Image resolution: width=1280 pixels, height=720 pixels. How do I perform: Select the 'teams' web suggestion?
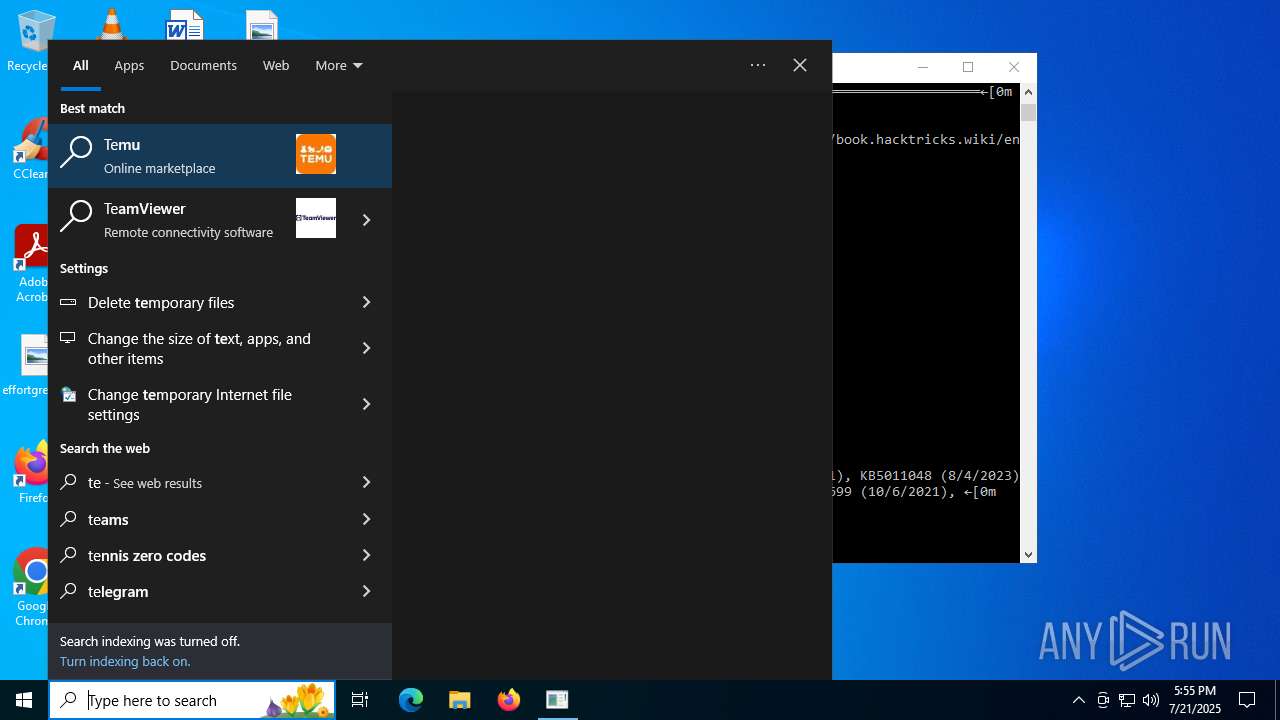194,519
